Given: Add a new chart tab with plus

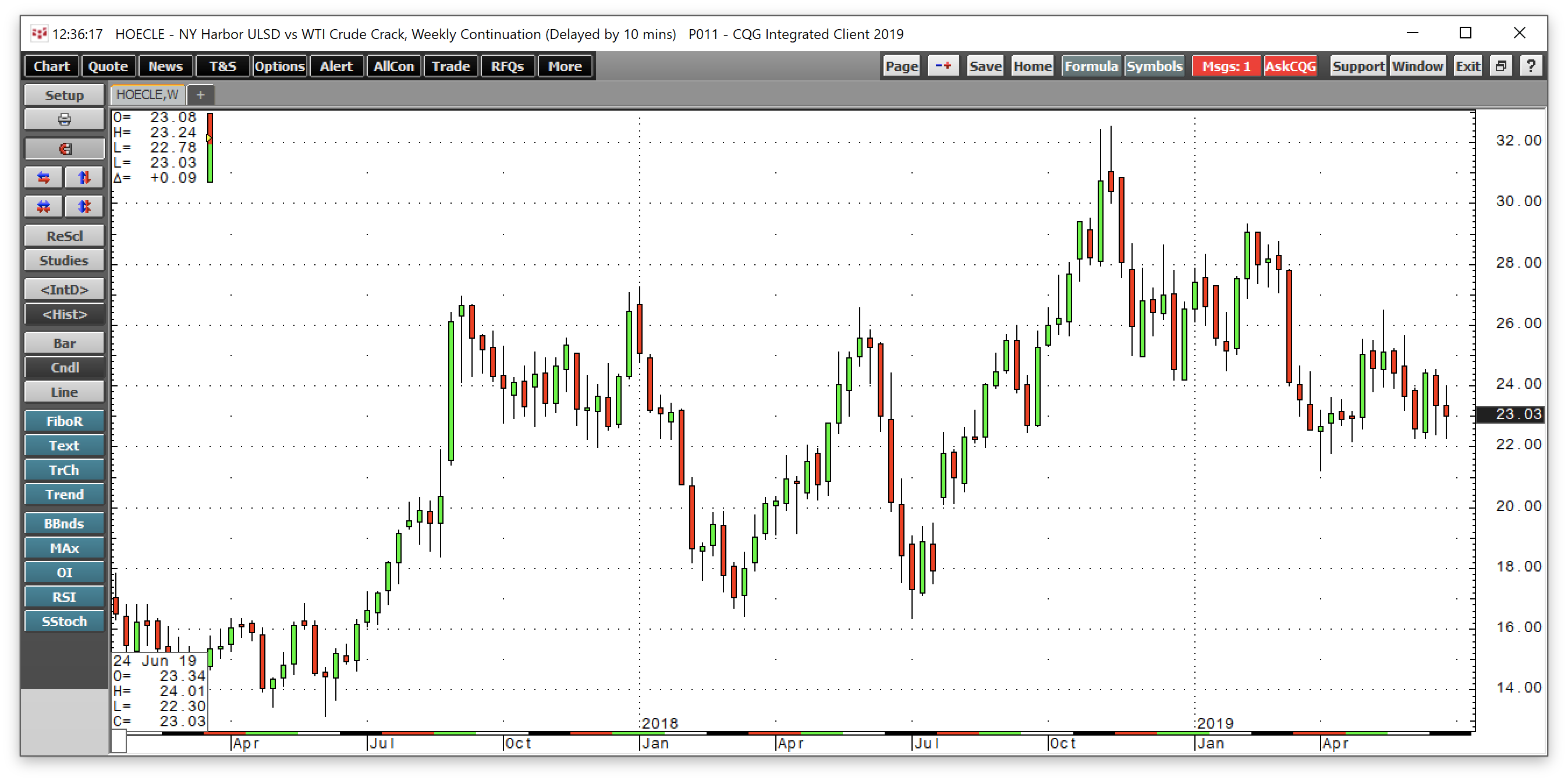Looking at the screenshot, I should click(200, 95).
